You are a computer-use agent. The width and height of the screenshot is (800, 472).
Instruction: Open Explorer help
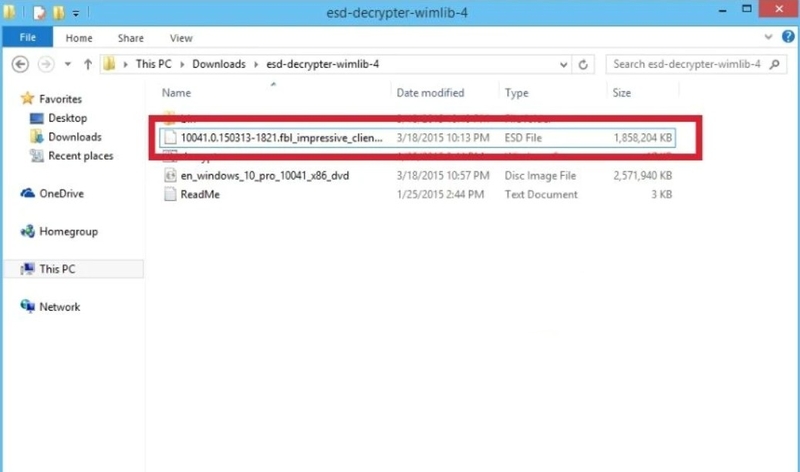(x=788, y=37)
